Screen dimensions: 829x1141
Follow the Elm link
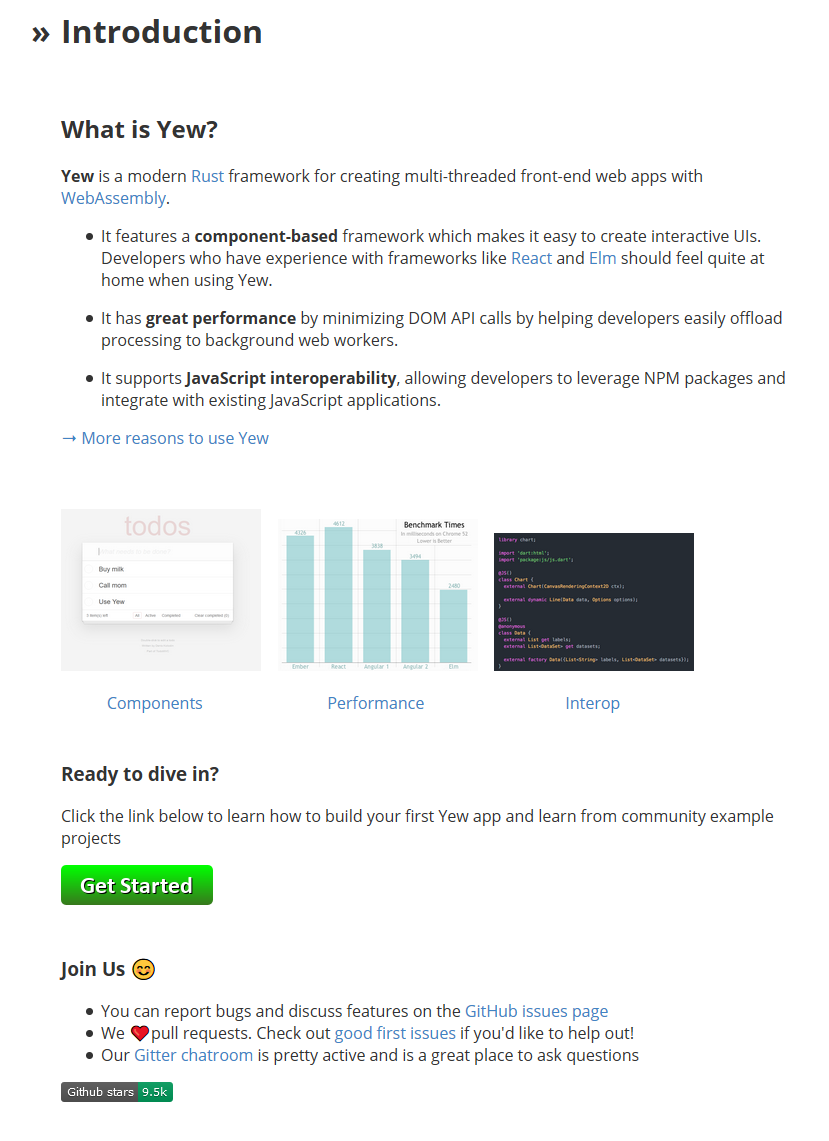pyautogui.click(x=603, y=258)
